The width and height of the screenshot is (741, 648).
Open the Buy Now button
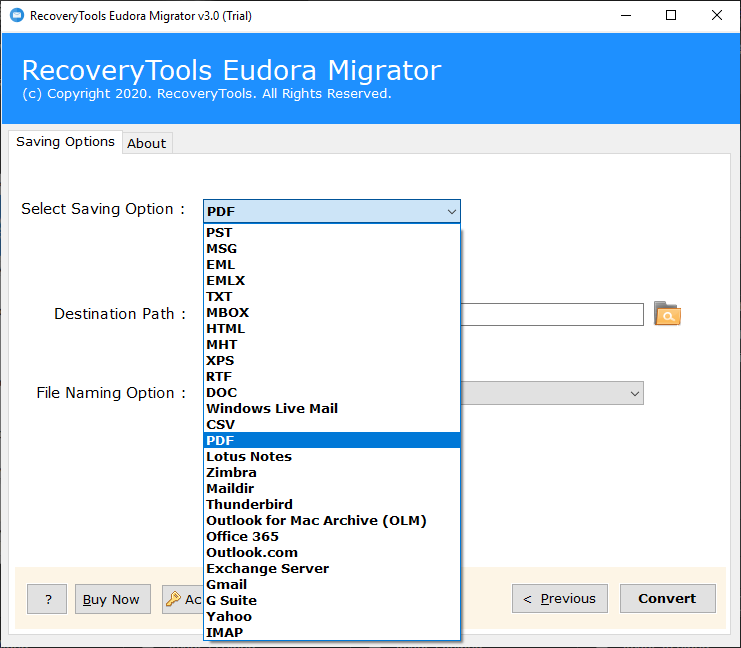111,599
